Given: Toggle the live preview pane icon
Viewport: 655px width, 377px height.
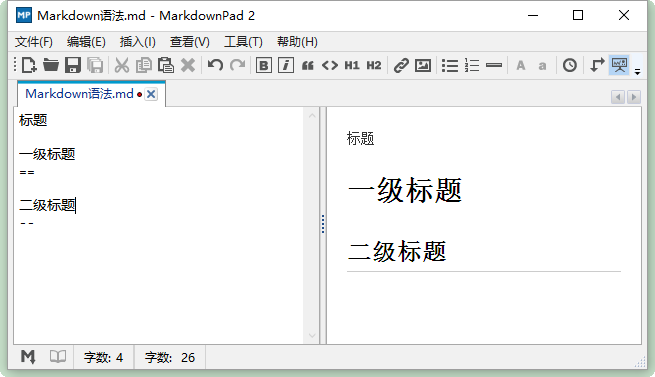Looking at the screenshot, I should (x=619, y=65).
